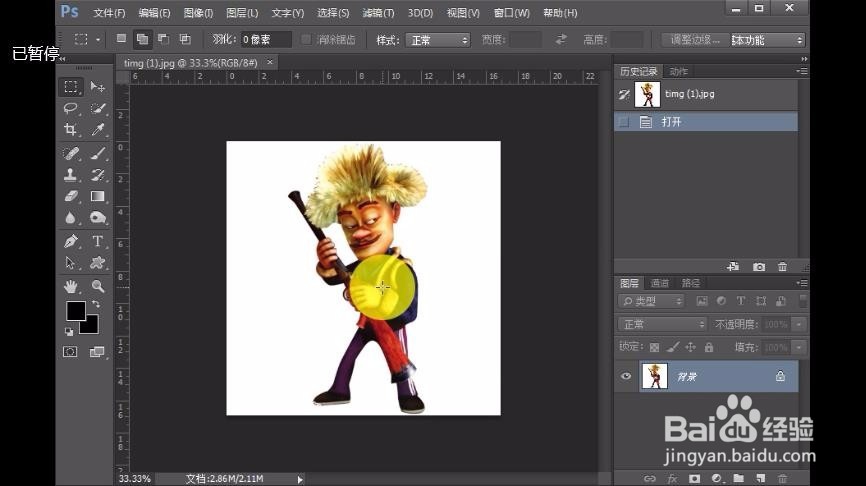Select the Eyedropper tool

(x=98, y=130)
